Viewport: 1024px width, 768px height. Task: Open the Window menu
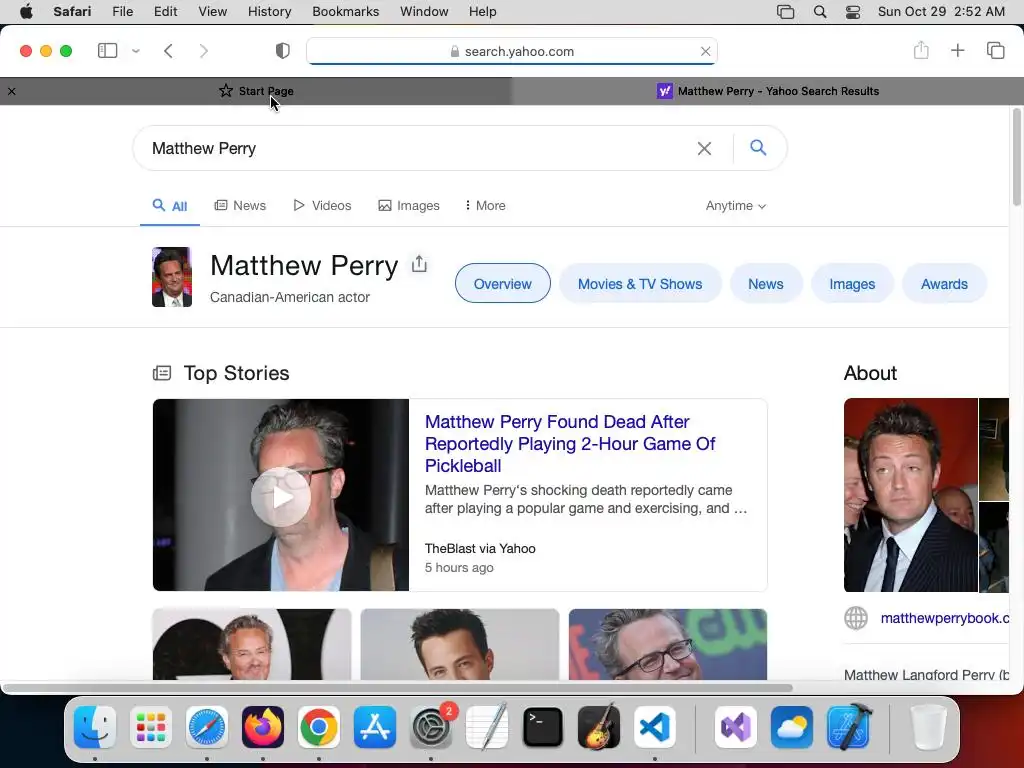(x=424, y=12)
